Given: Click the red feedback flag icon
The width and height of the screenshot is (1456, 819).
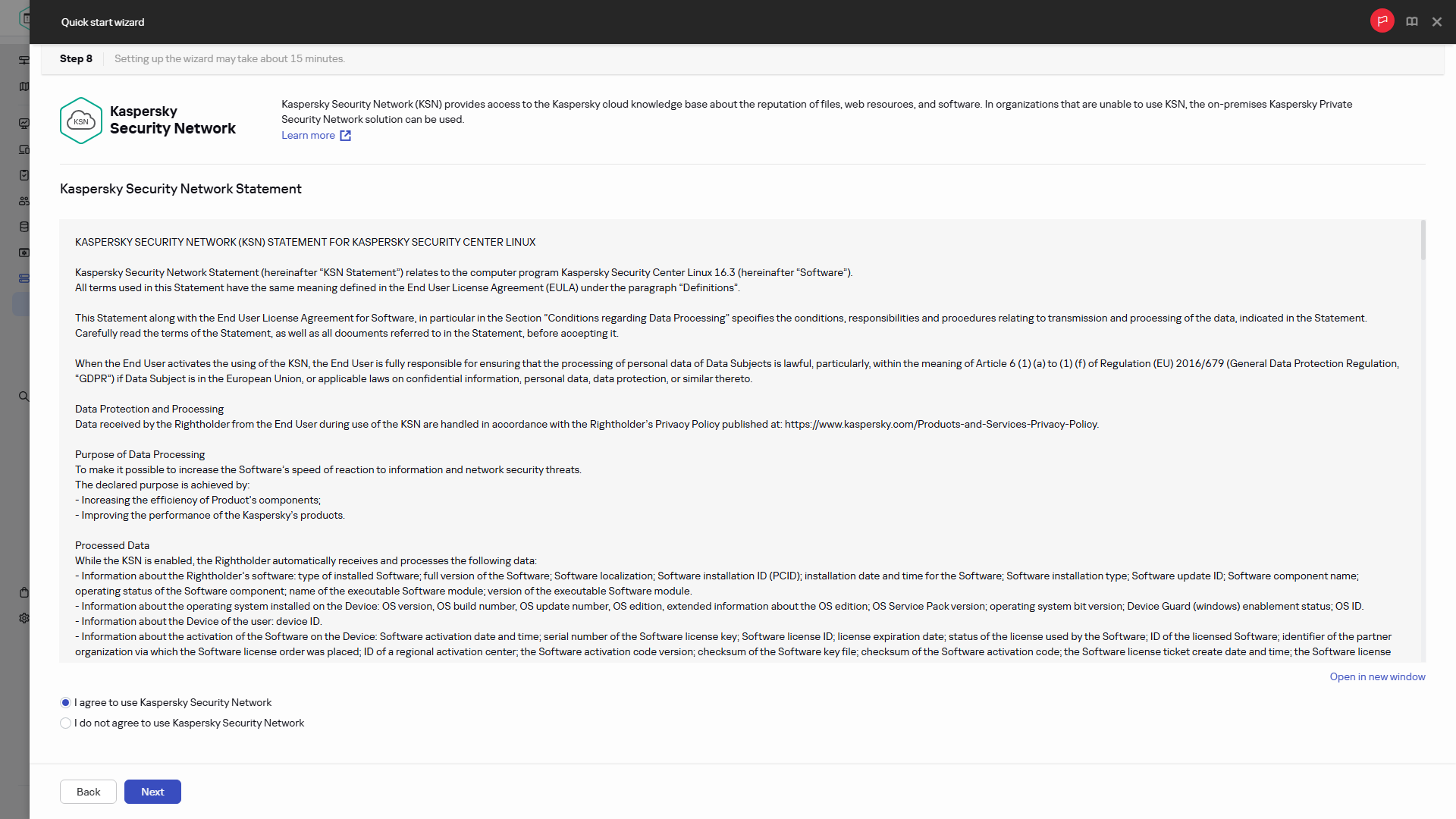Looking at the screenshot, I should pyautogui.click(x=1382, y=21).
